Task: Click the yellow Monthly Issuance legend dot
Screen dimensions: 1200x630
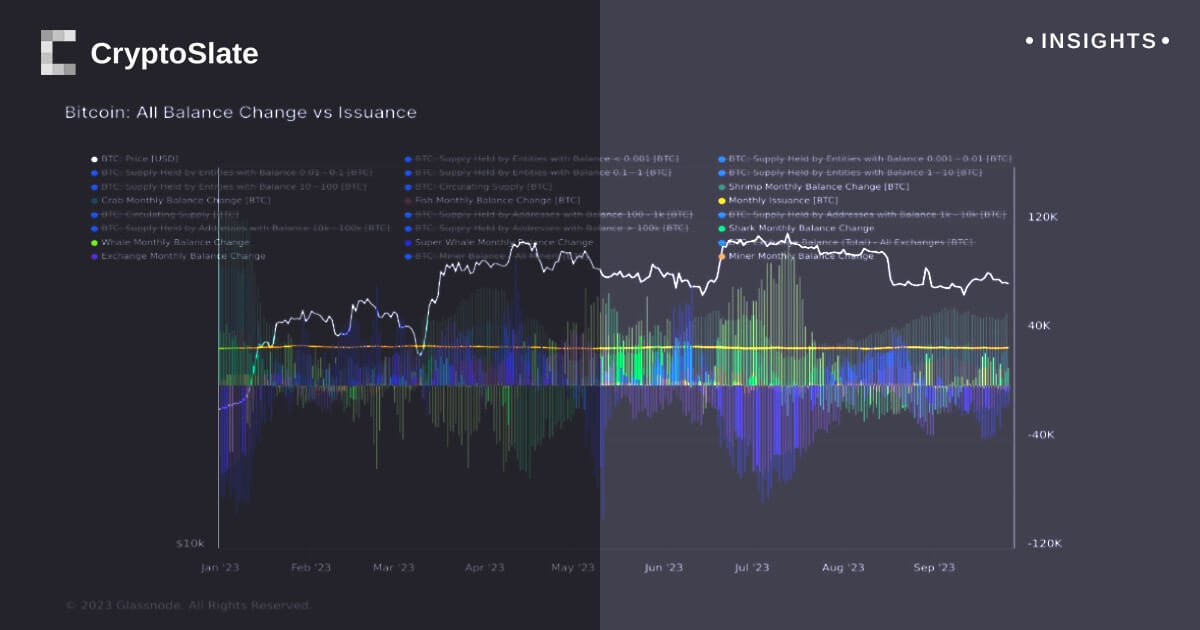Action: pyautogui.click(x=721, y=201)
